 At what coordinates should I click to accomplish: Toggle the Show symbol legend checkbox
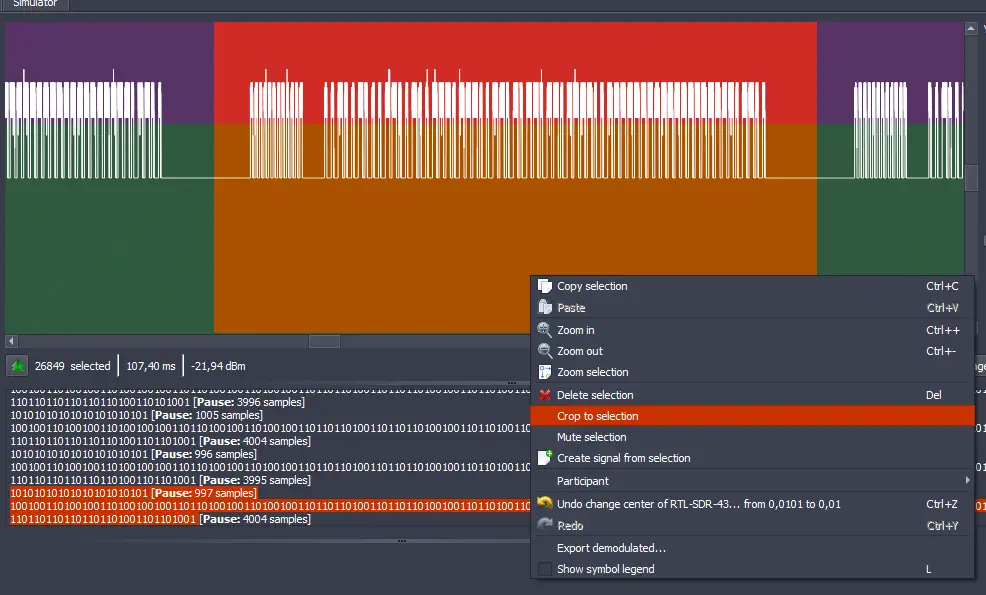[x=545, y=569]
